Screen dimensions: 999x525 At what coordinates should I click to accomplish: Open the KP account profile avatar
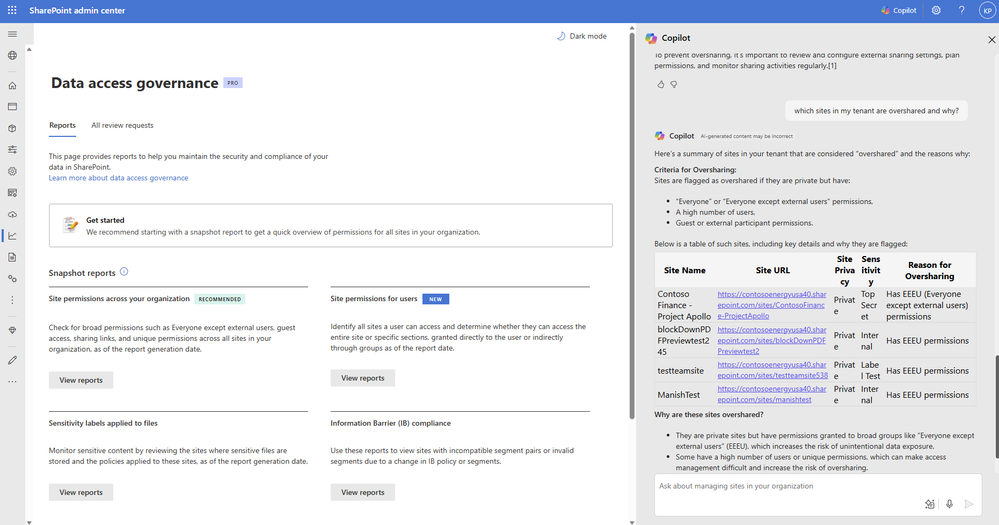(987, 10)
